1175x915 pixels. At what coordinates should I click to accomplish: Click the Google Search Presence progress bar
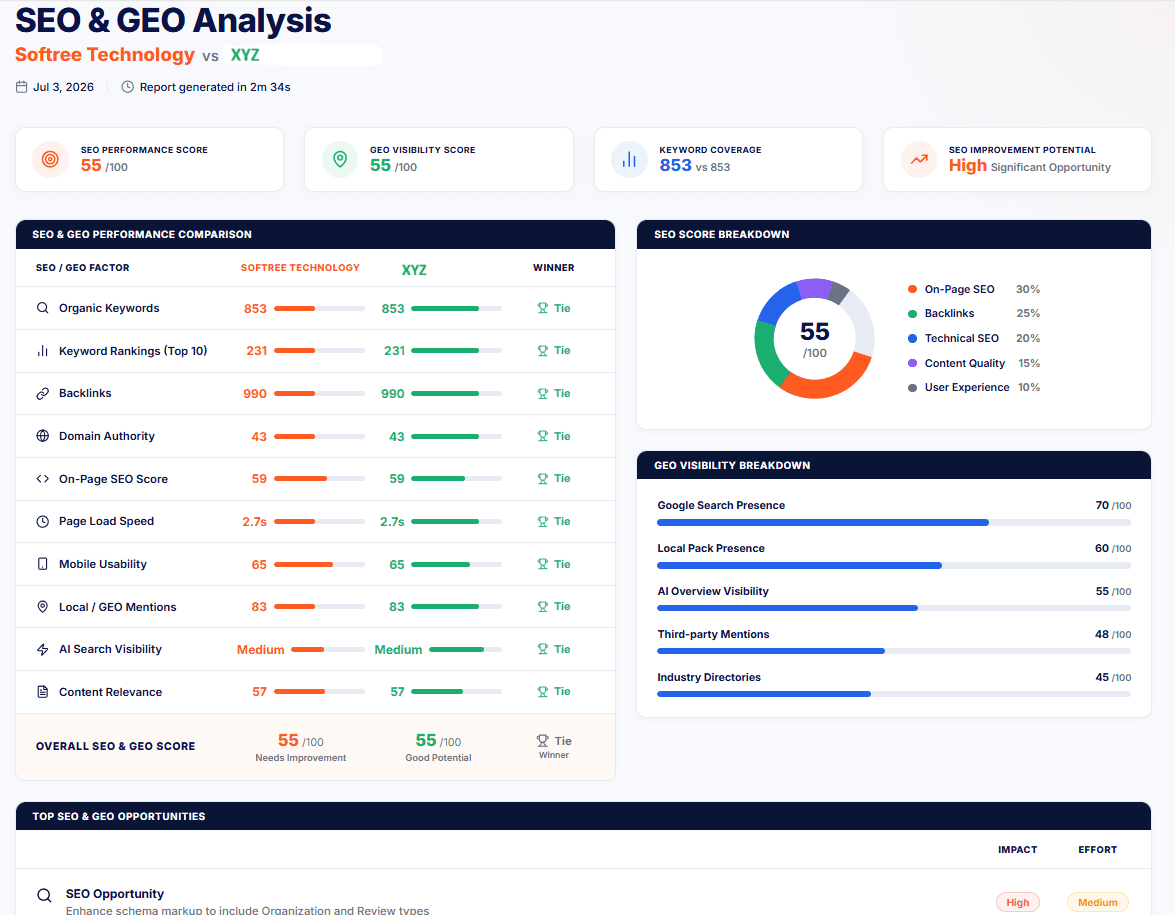894,522
